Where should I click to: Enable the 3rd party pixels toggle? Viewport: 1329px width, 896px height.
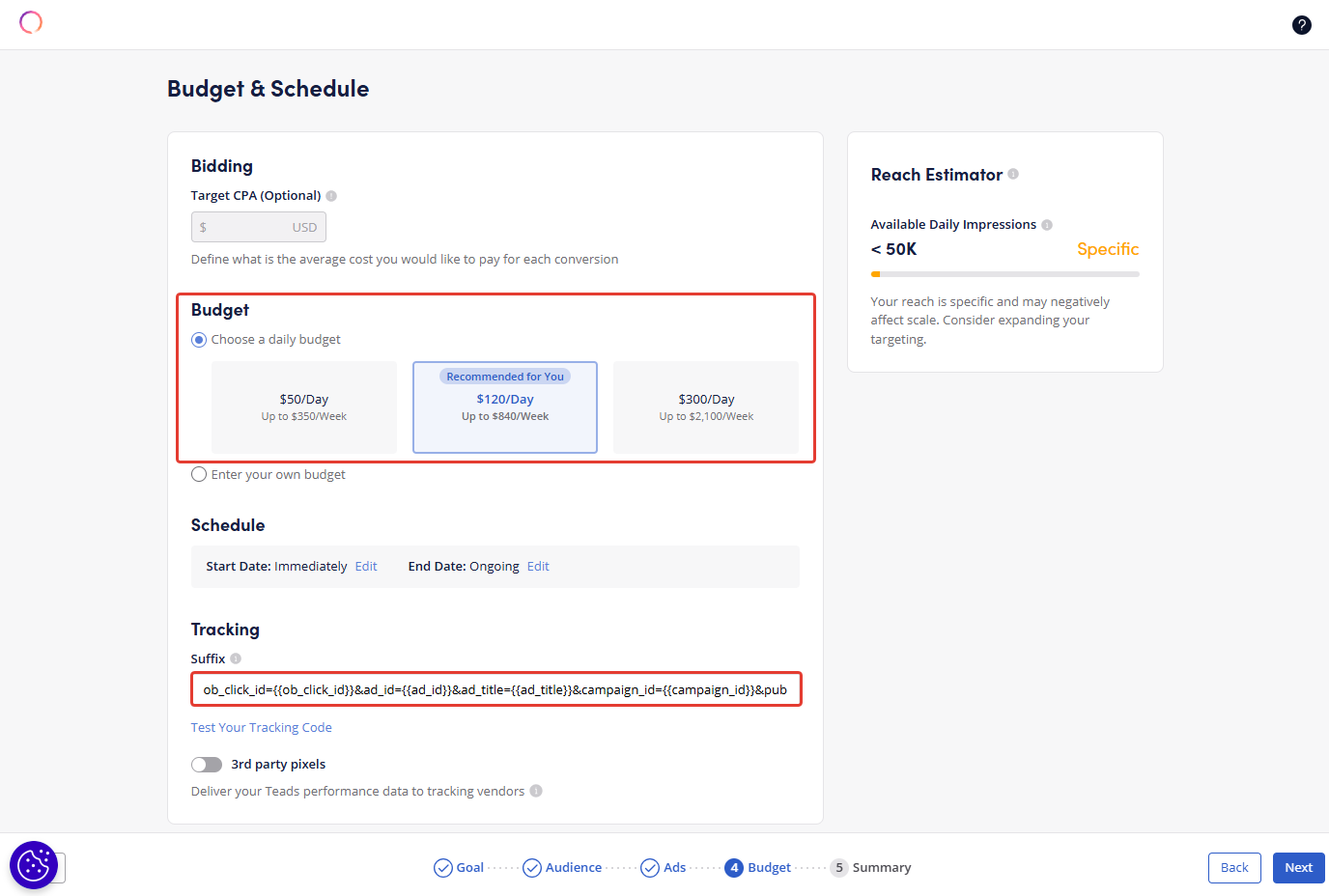[207, 765]
